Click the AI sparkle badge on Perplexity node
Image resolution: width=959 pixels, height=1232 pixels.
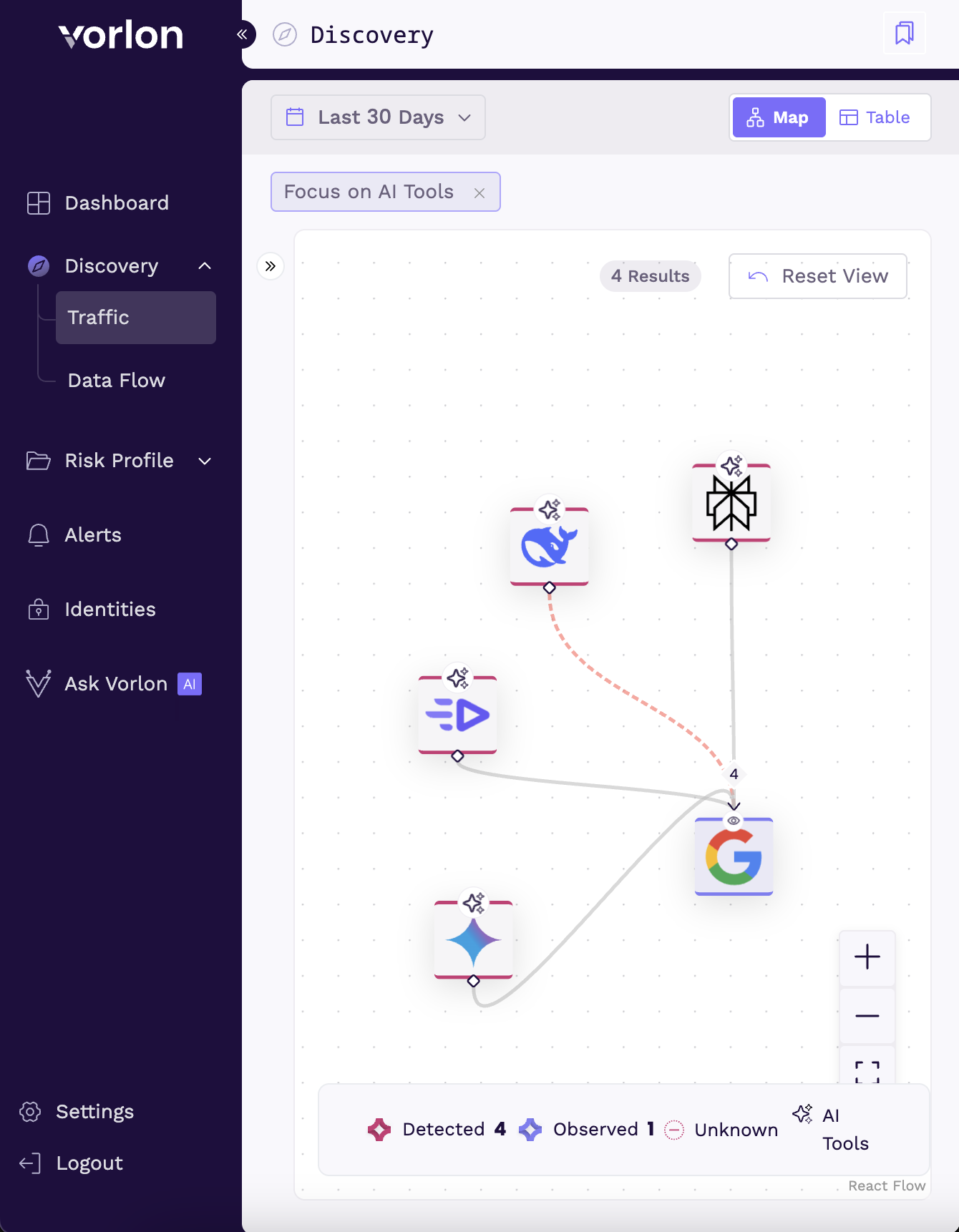pyautogui.click(x=731, y=466)
